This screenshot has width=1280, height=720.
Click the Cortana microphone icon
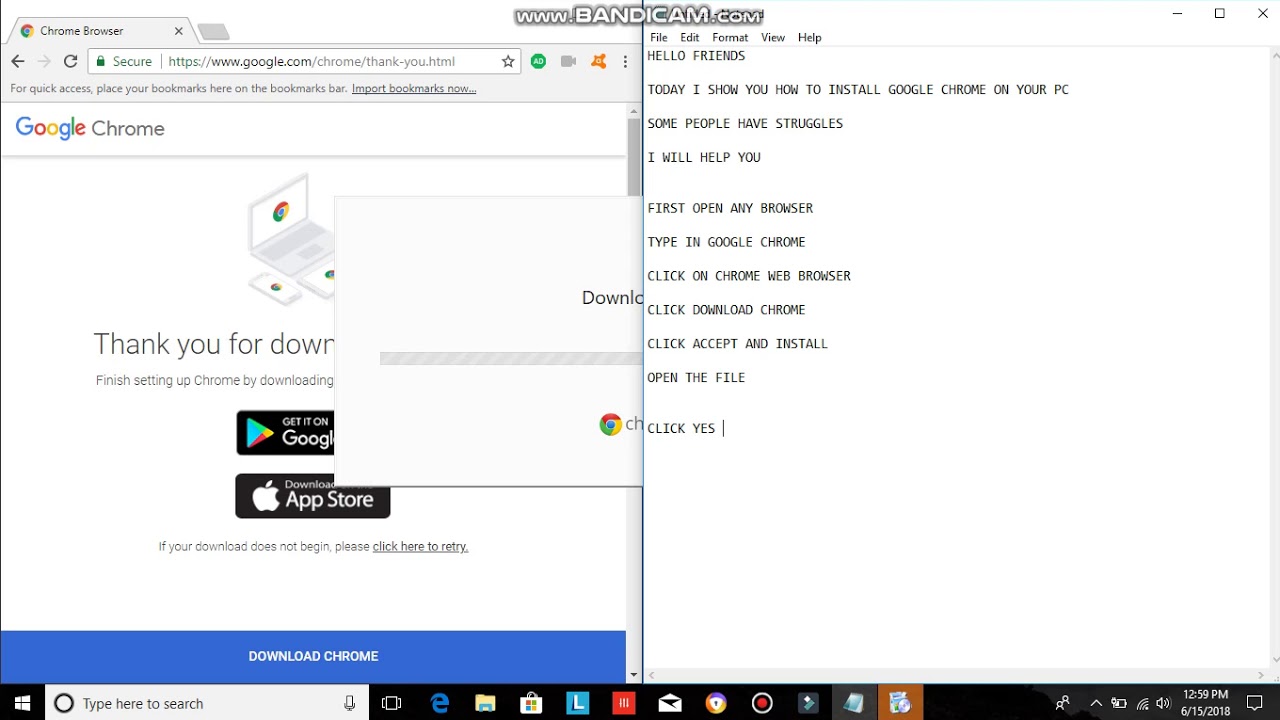(349, 703)
